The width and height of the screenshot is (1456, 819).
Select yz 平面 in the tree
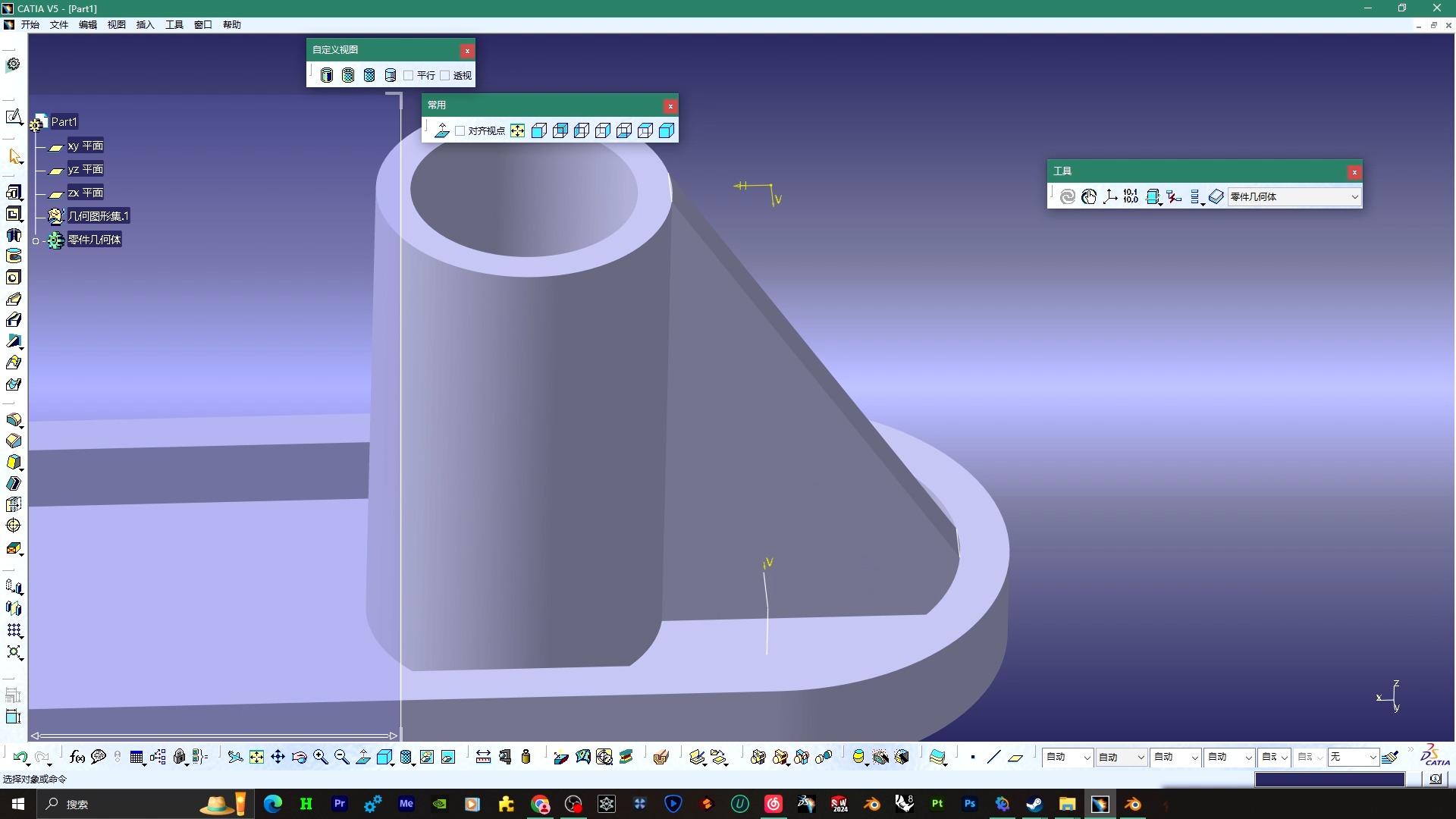pos(85,169)
